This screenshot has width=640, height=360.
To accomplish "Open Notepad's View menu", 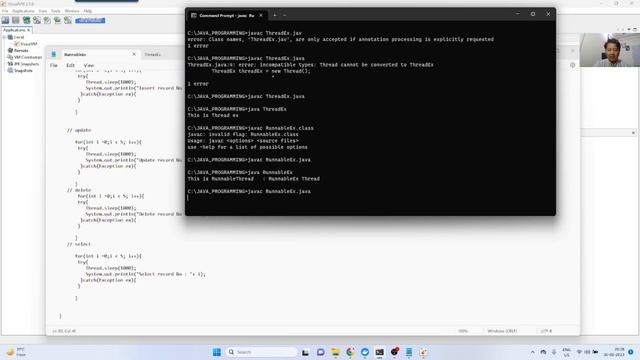I will pyautogui.click(x=89, y=65).
